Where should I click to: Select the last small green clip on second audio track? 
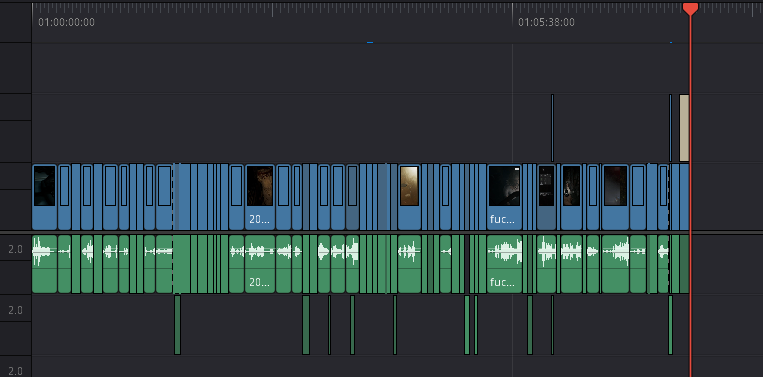click(x=671, y=325)
